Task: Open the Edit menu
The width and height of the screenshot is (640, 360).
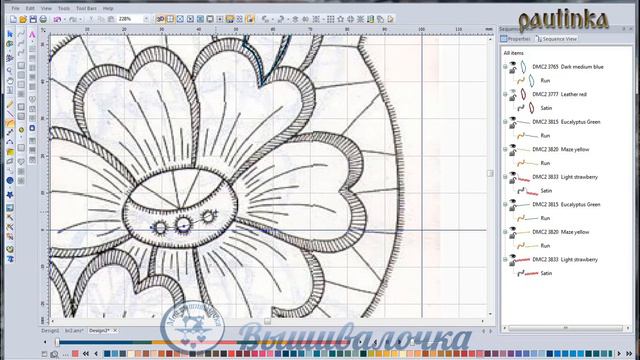Action: [30, 8]
